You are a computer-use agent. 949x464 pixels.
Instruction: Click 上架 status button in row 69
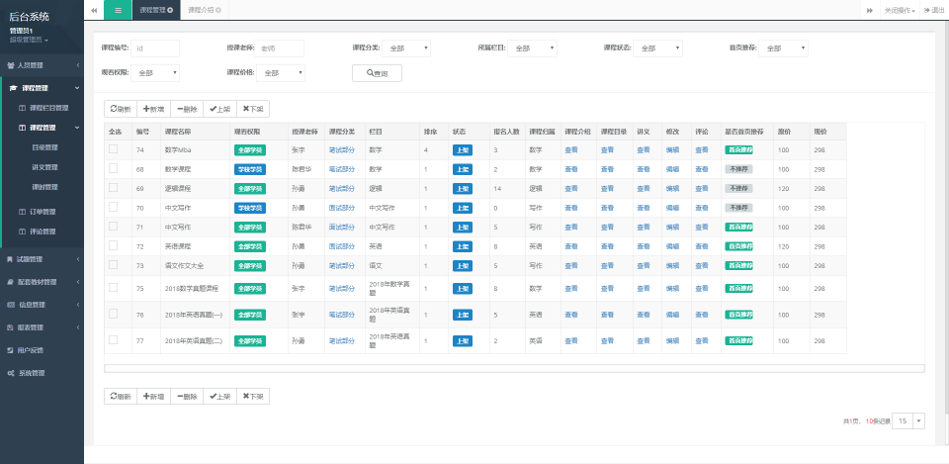[462, 189]
